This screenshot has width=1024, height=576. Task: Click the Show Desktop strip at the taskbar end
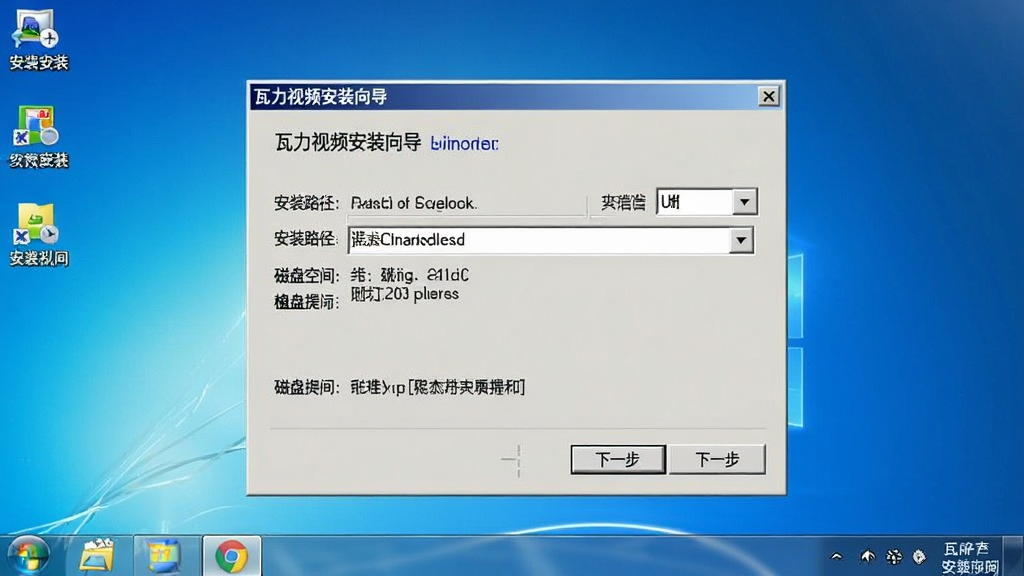pyautogui.click(x=1014, y=556)
